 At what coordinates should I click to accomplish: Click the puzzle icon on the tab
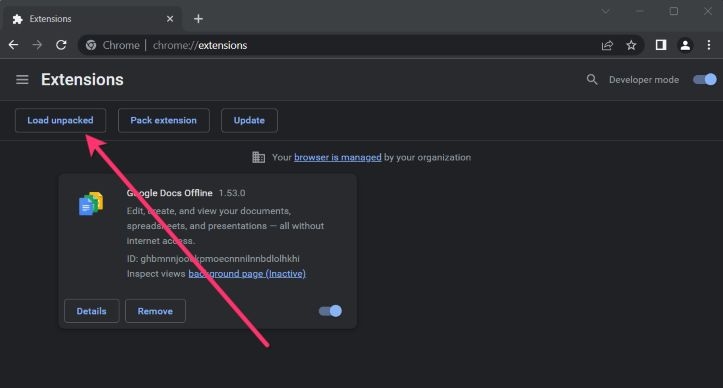[18, 19]
